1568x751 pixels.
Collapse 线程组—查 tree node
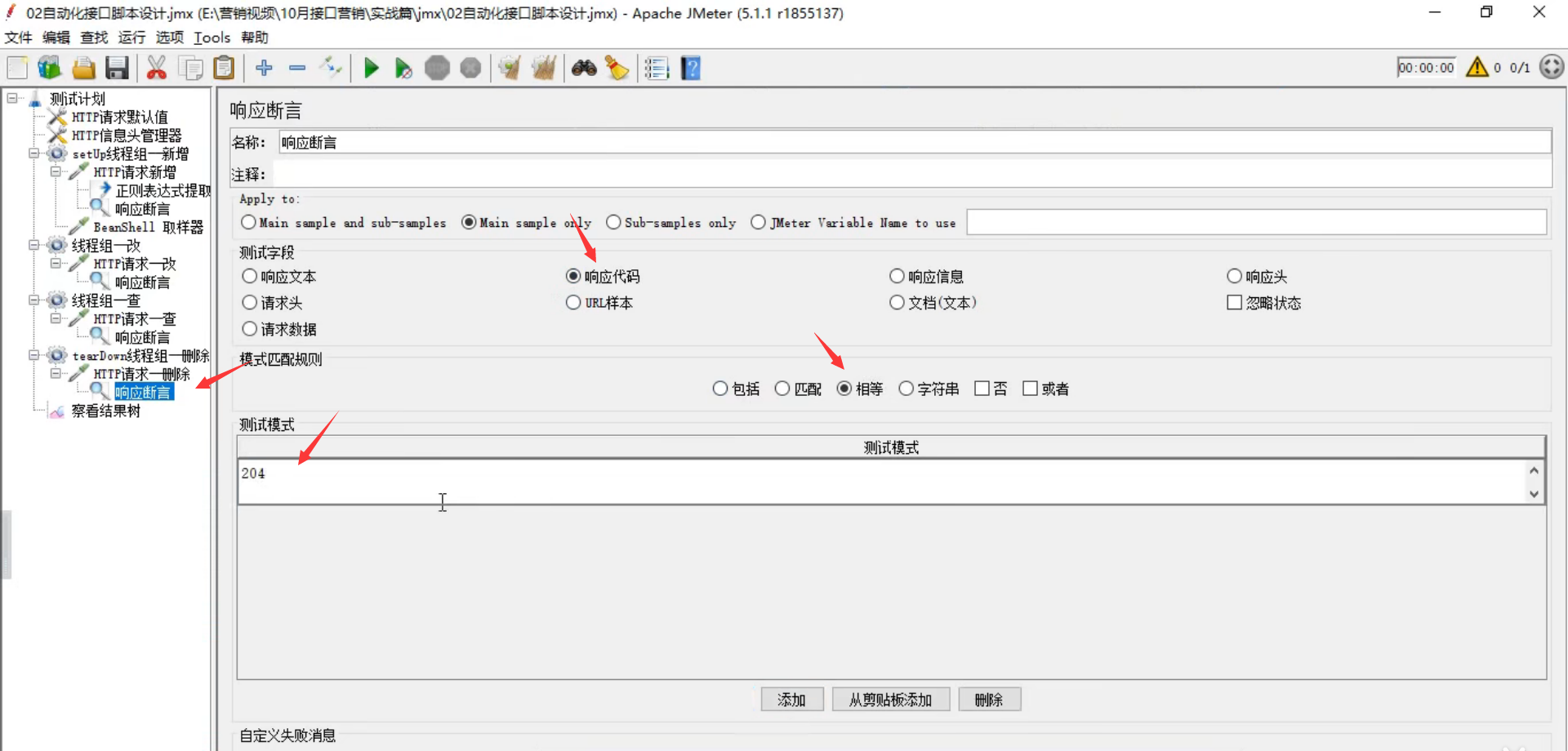pos(34,300)
